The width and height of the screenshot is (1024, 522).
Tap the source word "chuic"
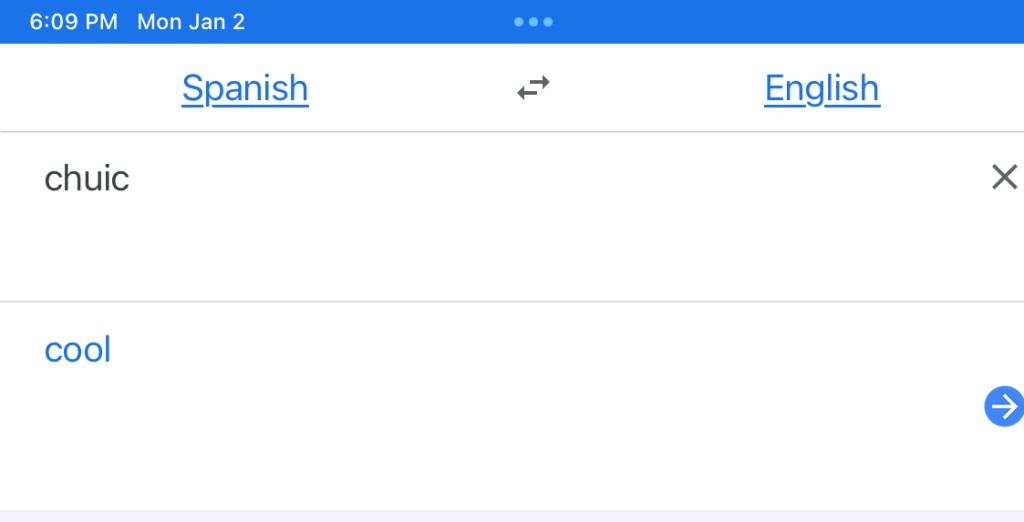point(87,179)
